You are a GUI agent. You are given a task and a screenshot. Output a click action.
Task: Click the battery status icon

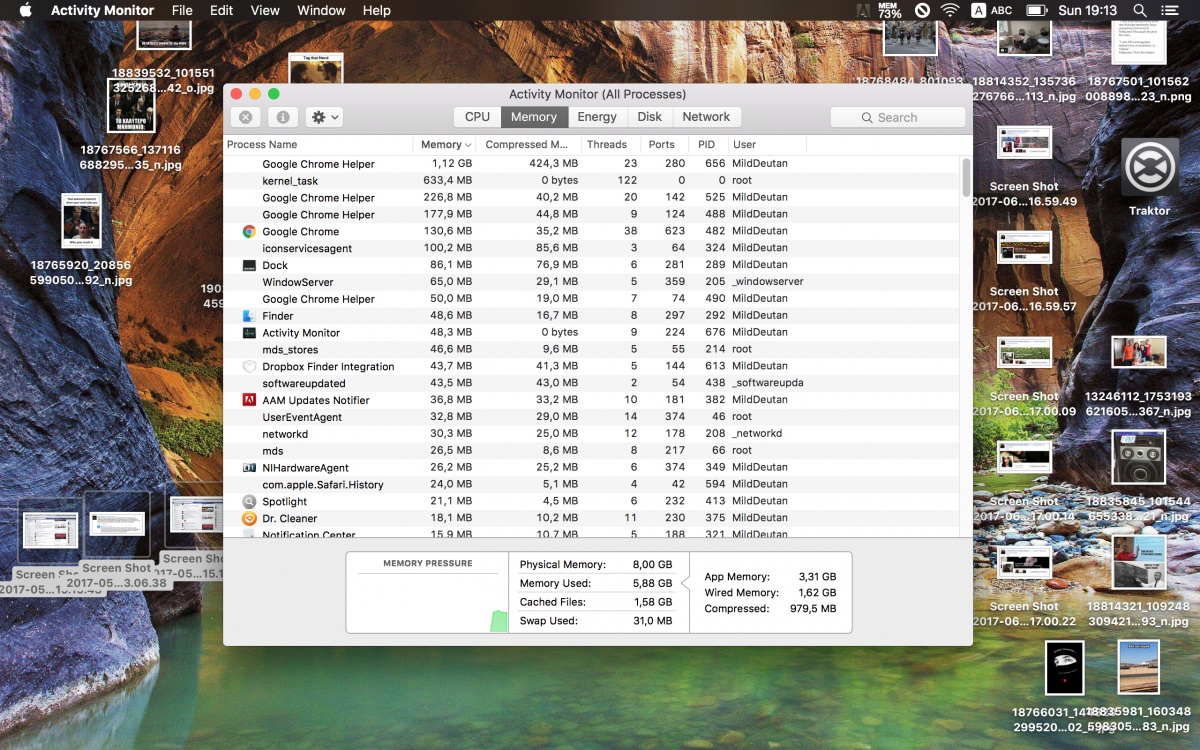pyautogui.click(x=1036, y=10)
